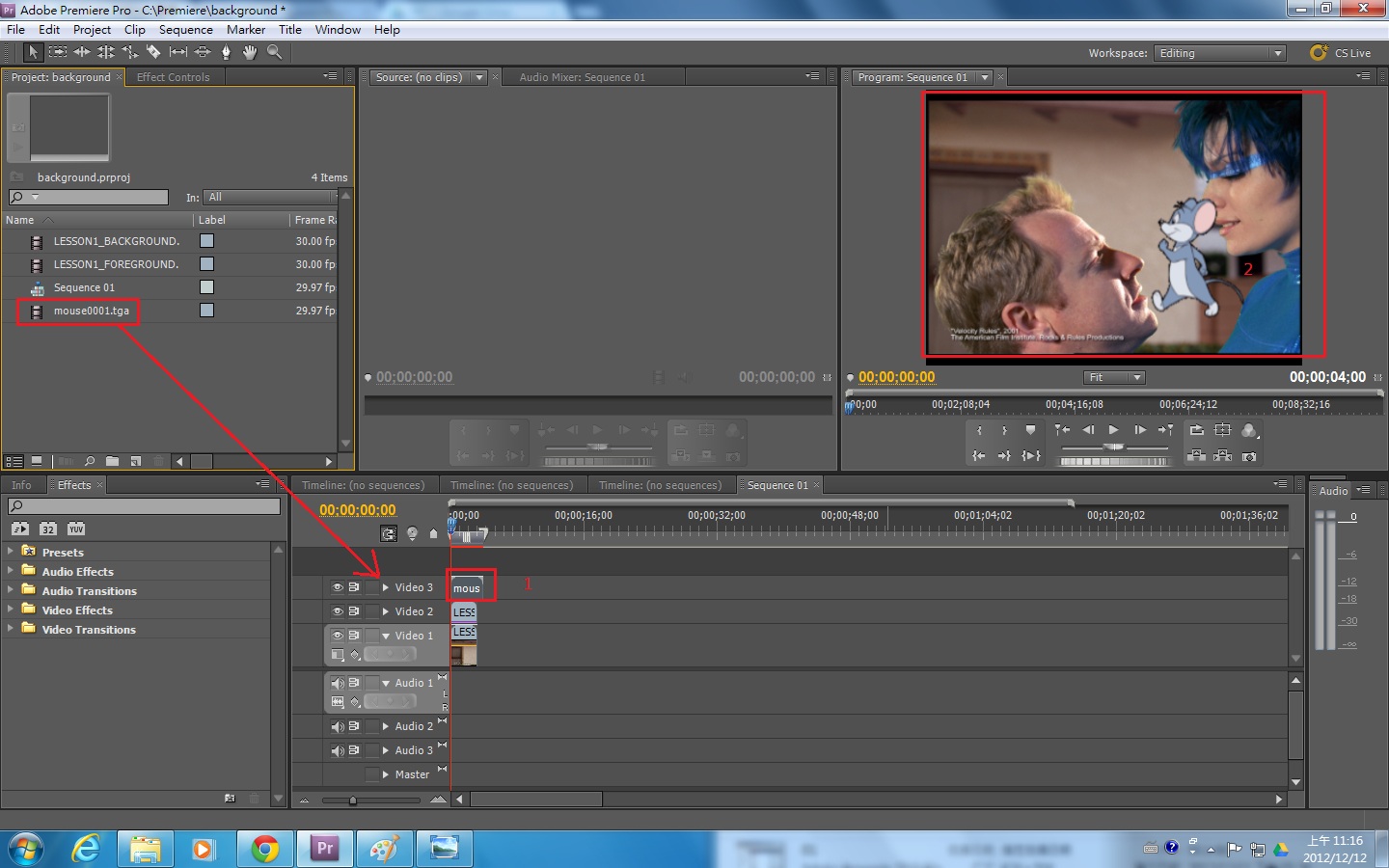The image size is (1389, 868).
Task: Expand the Video 3 track
Action: tap(386, 587)
